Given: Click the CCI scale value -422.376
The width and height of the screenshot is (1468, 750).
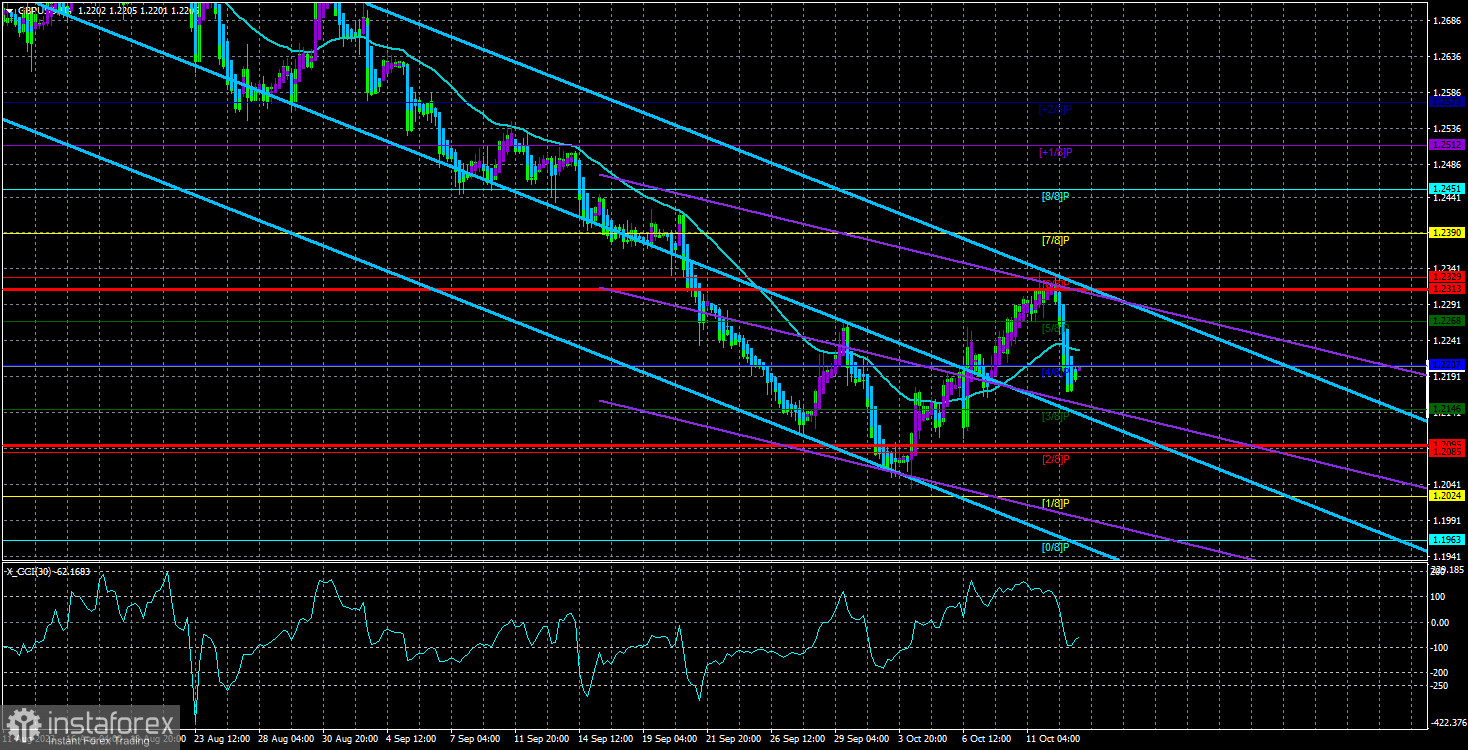Looking at the screenshot, I should tap(1448, 722).
